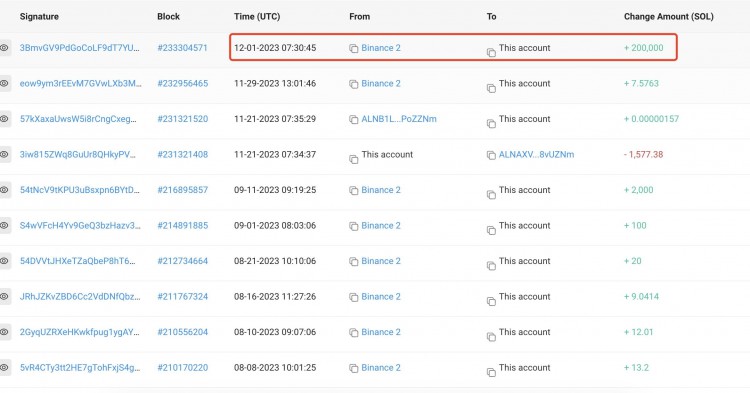This screenshot has height=393, width=750.
Task: Open signature 54DVVtJHXeTZaQbeP8hT6... transaction
Action: (x=77, y=261)
